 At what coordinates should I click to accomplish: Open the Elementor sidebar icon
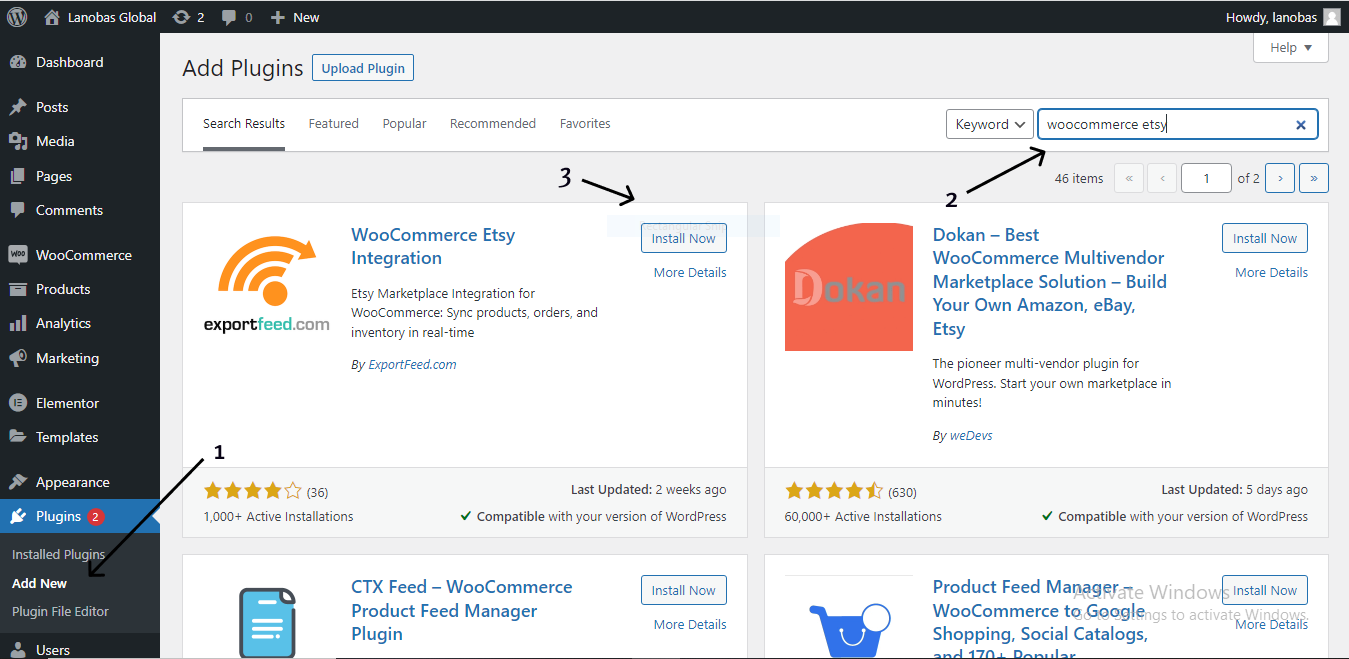click(17, 403)
